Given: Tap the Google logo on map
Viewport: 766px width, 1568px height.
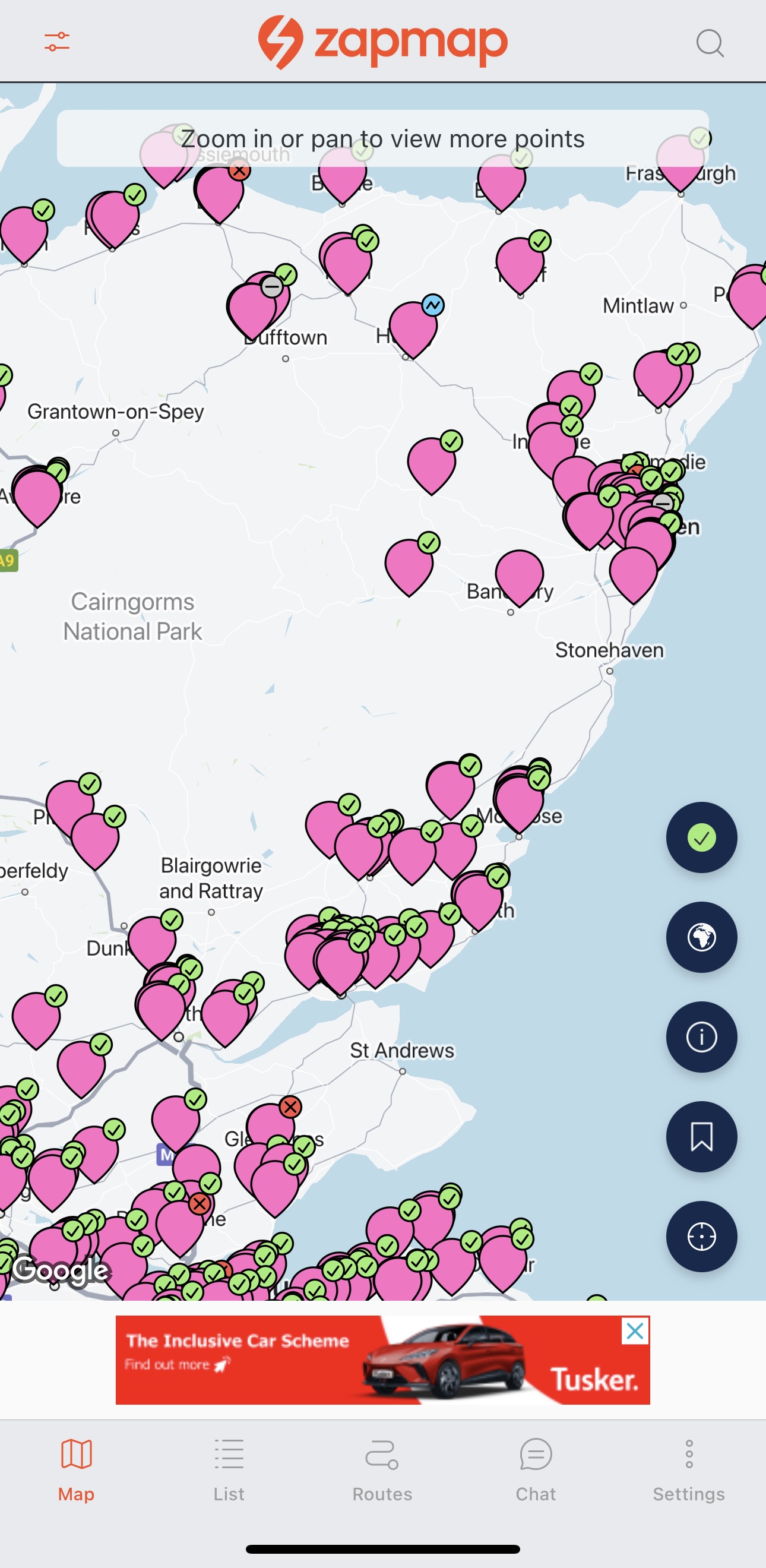Looking at the screenshot, I should (x=61, y=1270).
